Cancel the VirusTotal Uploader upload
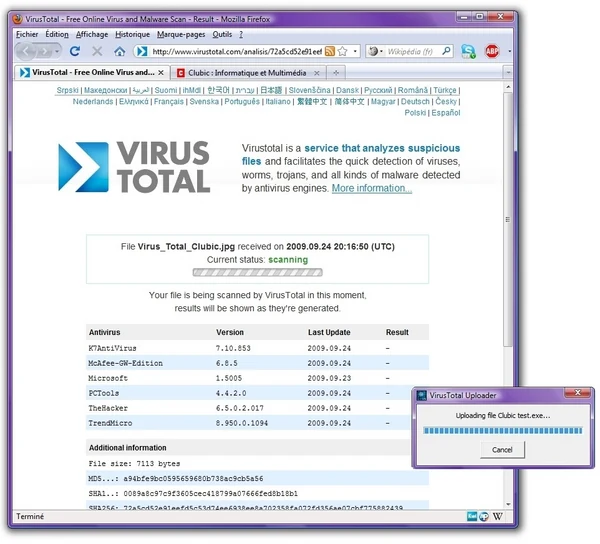The width and height of the screenshot is (600, 544). pos(502,450)
